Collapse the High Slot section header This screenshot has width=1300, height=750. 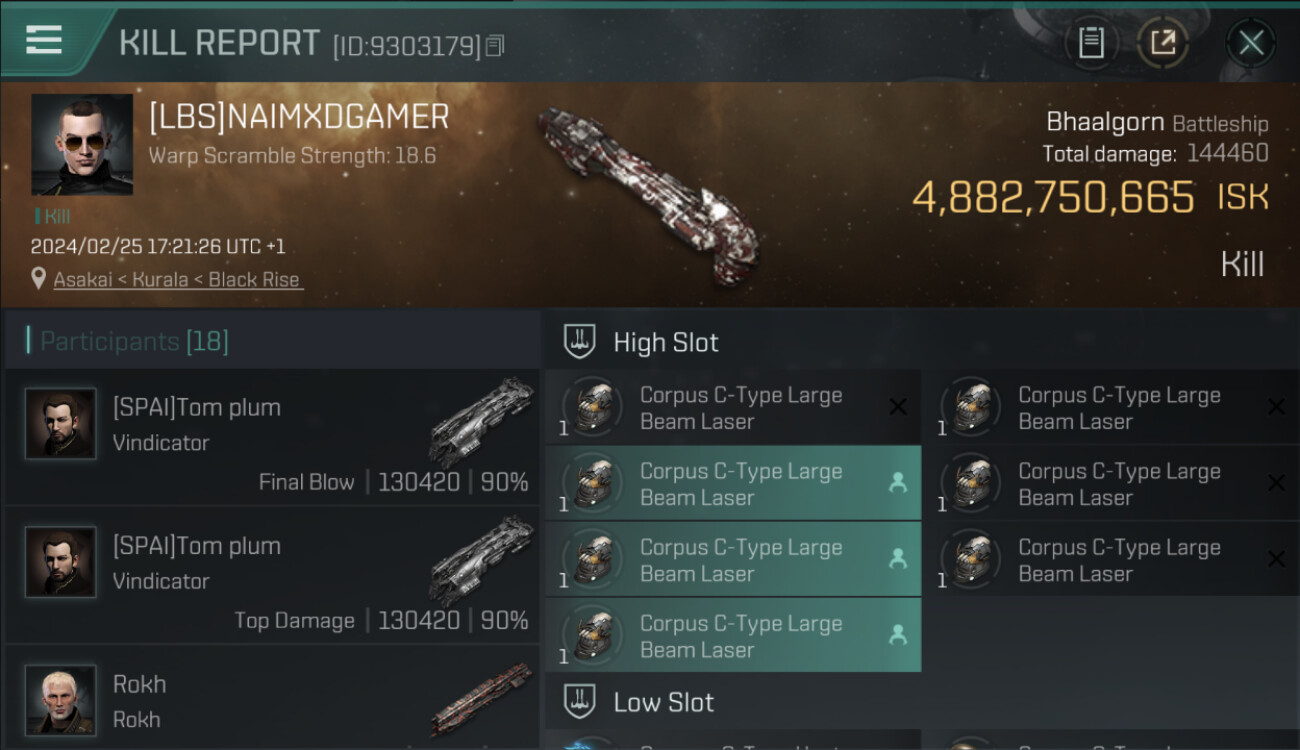(665, 342)
